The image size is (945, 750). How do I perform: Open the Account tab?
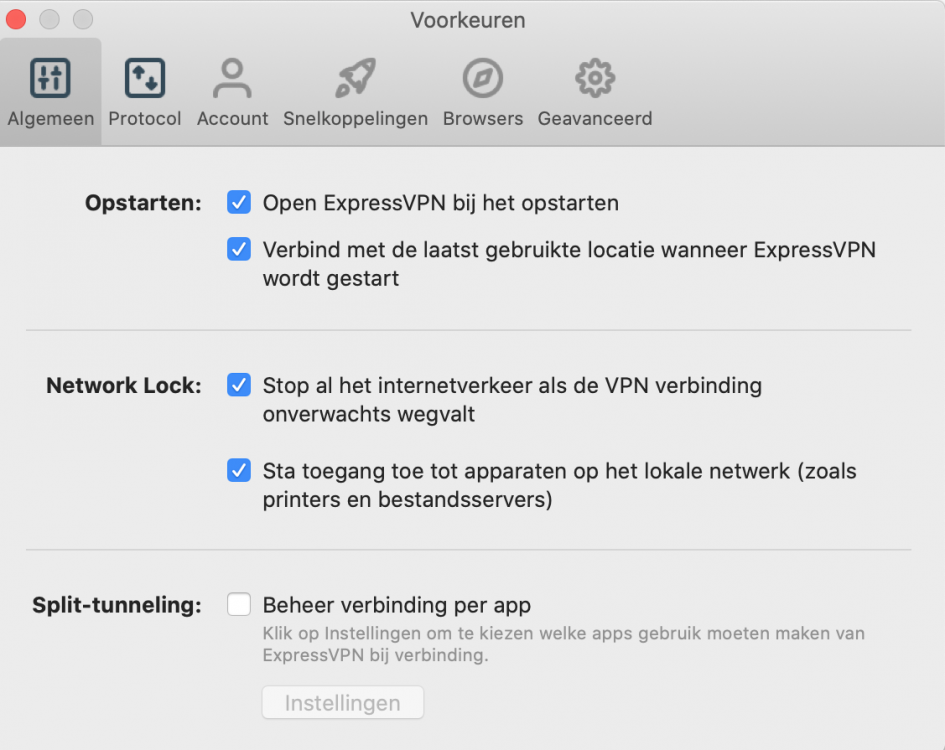point(232,90)
